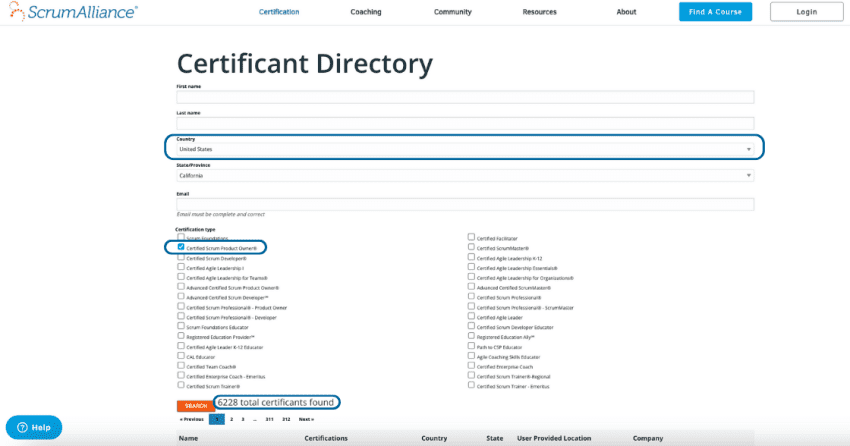850x446 pixels.
Task: Click the Certifications column header
Action: click(326, 438)
